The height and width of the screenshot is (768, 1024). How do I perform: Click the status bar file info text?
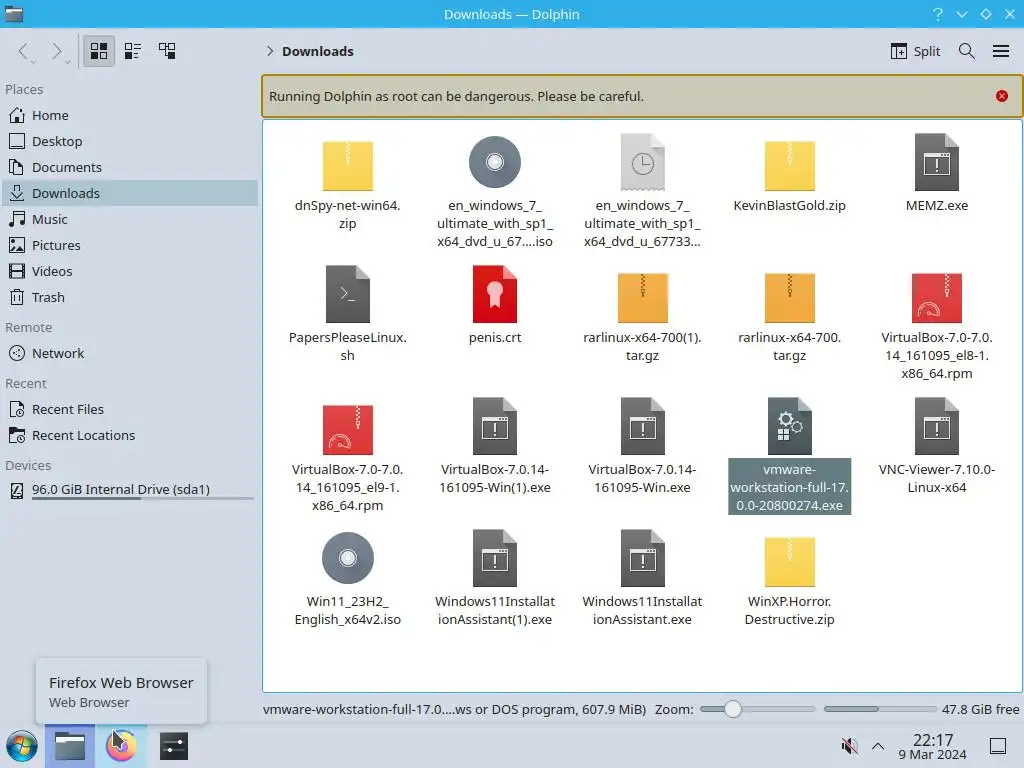(x=455, y=709)
